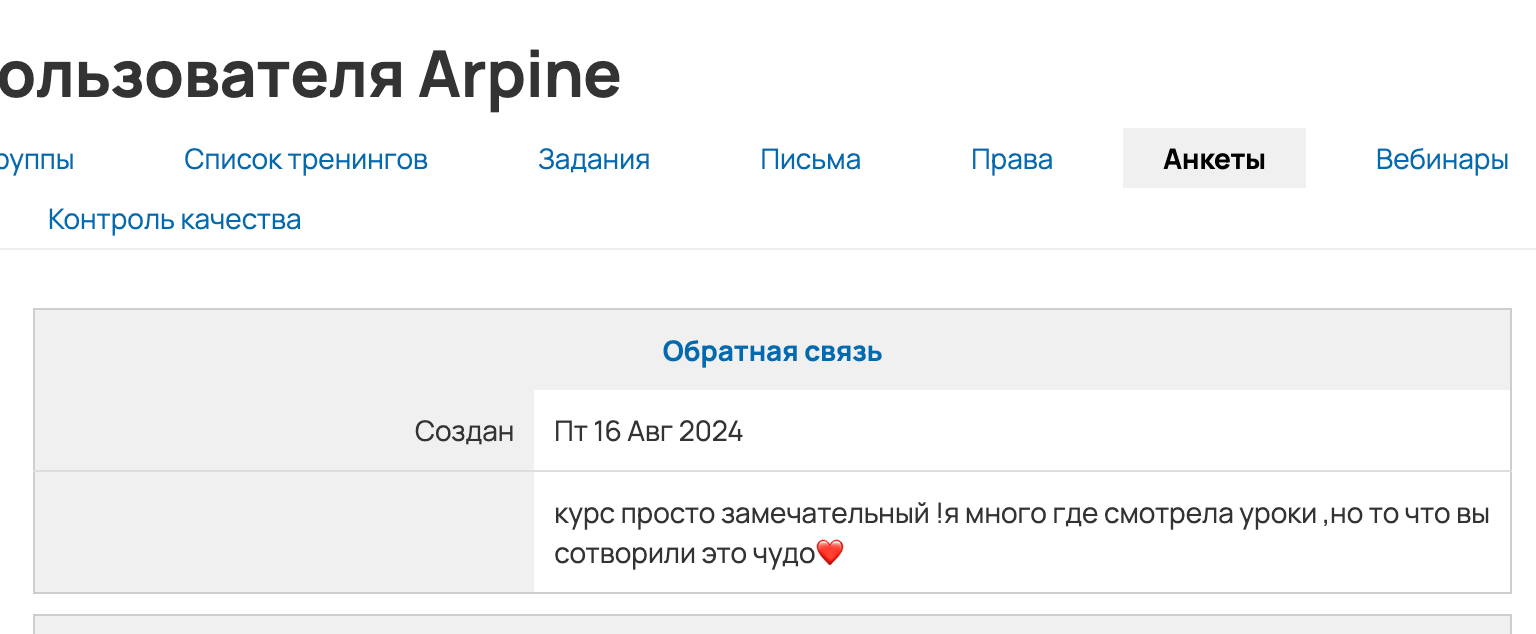Click the Создан label
The image size is (1536, 634).
click(x=464, y=431)
